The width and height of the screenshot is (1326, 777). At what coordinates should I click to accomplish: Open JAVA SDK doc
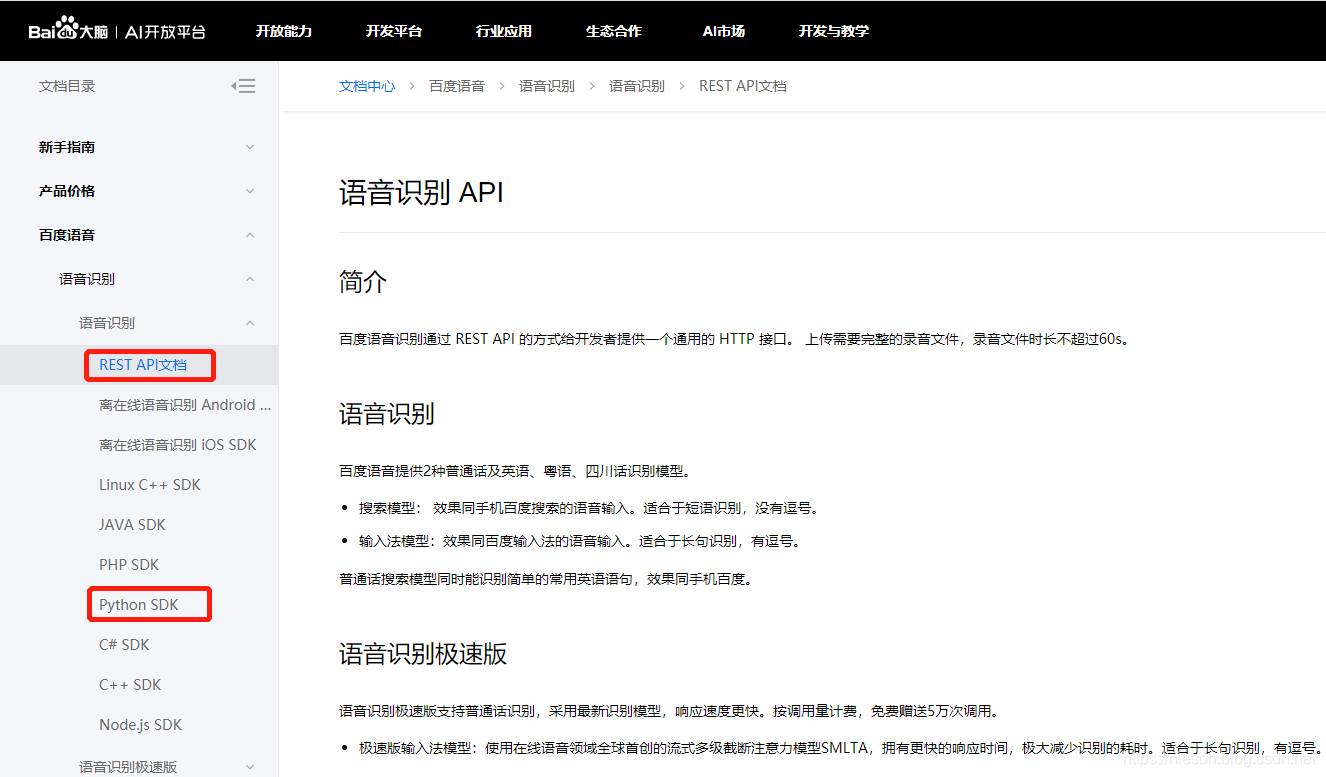tap(132, 525)
